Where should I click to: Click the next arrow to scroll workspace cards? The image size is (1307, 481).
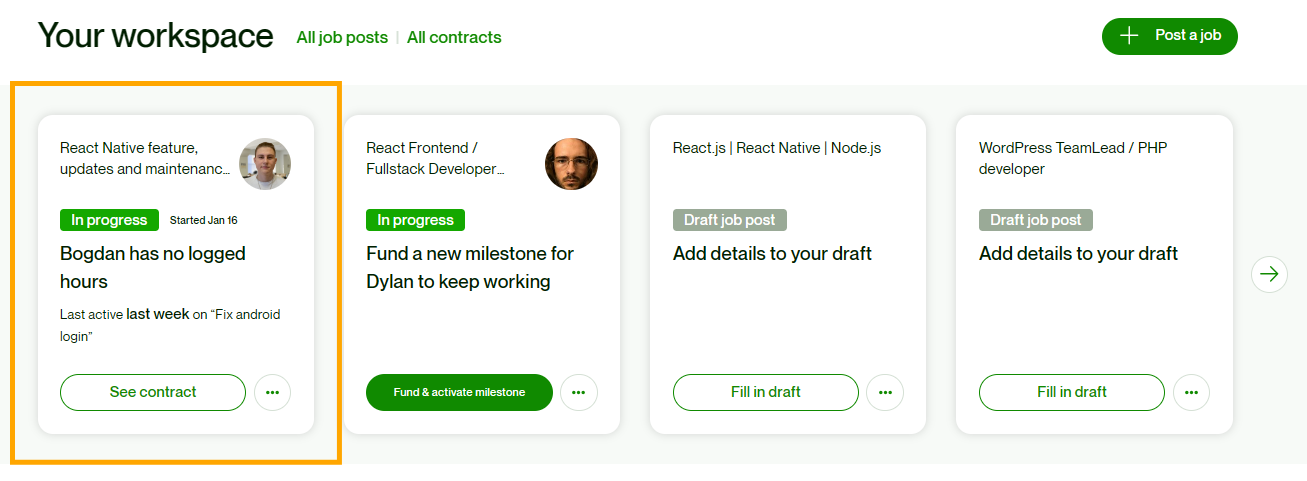pos(1269,274)
